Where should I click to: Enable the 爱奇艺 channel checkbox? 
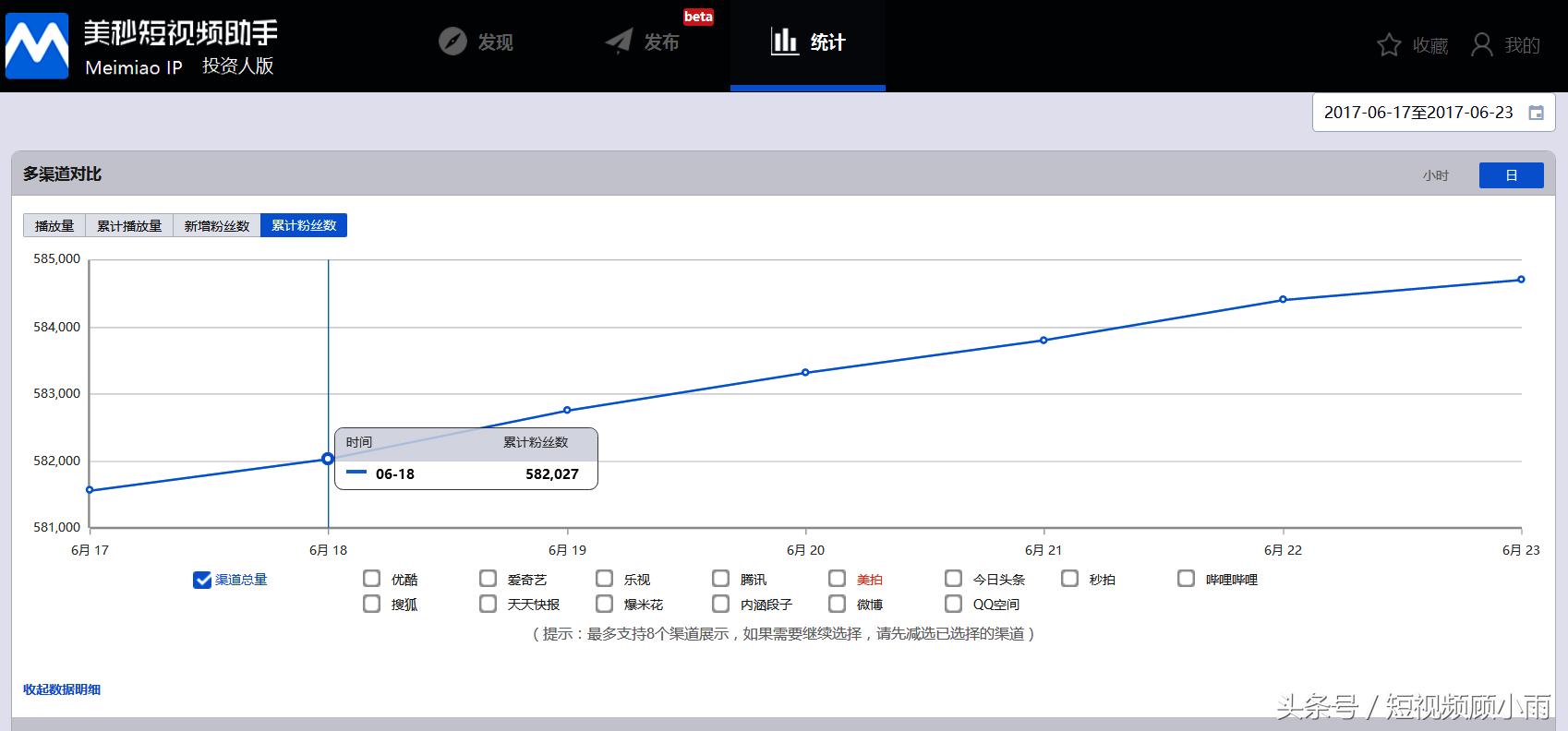point(488,579)
